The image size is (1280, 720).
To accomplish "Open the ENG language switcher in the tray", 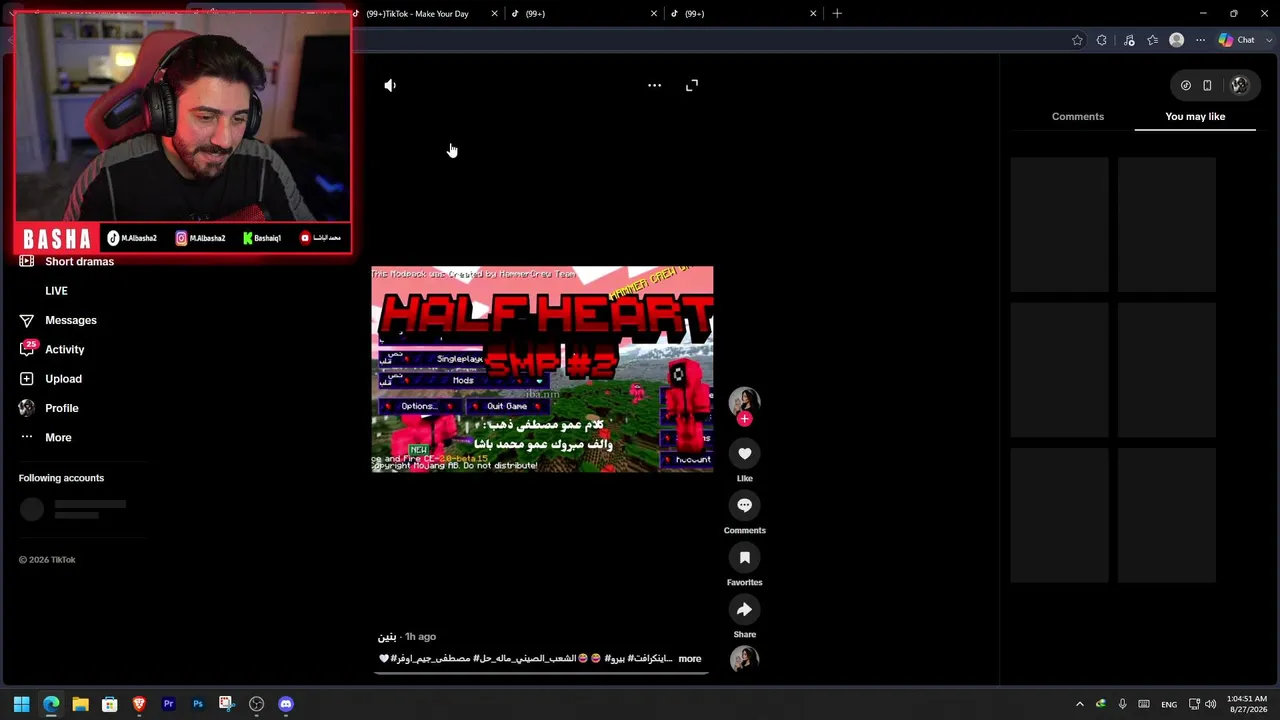I will 1168,705.
